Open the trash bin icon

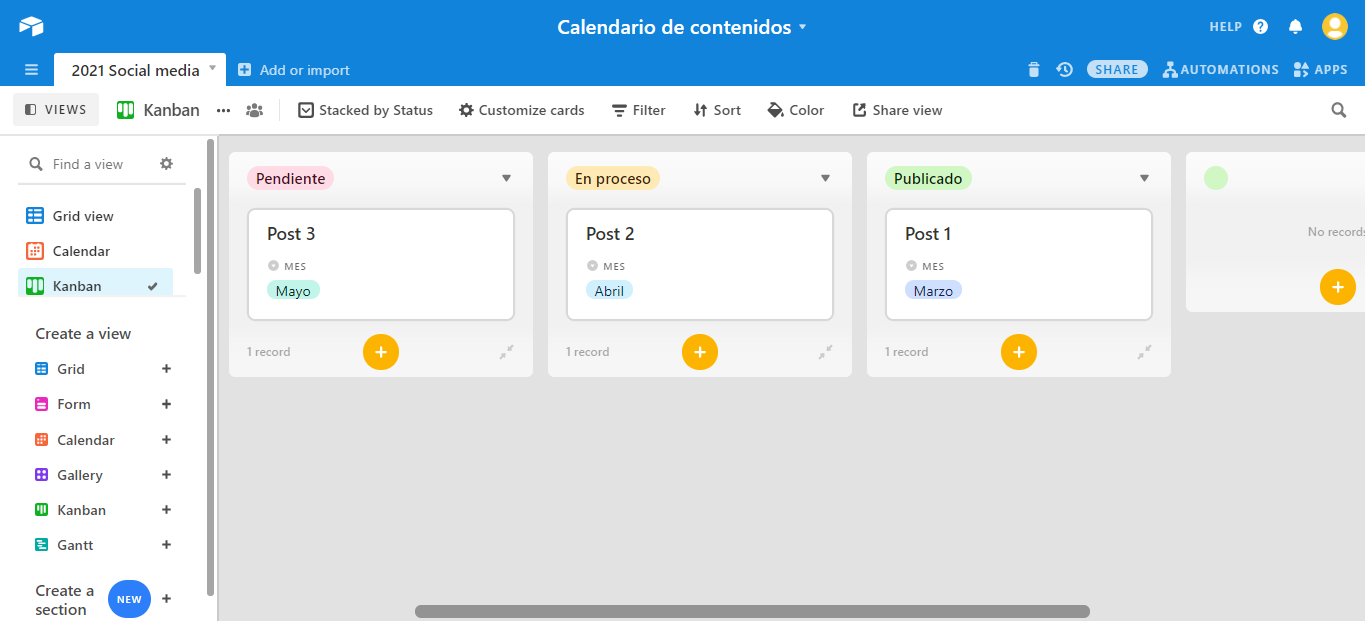(x=1034, y=70)
